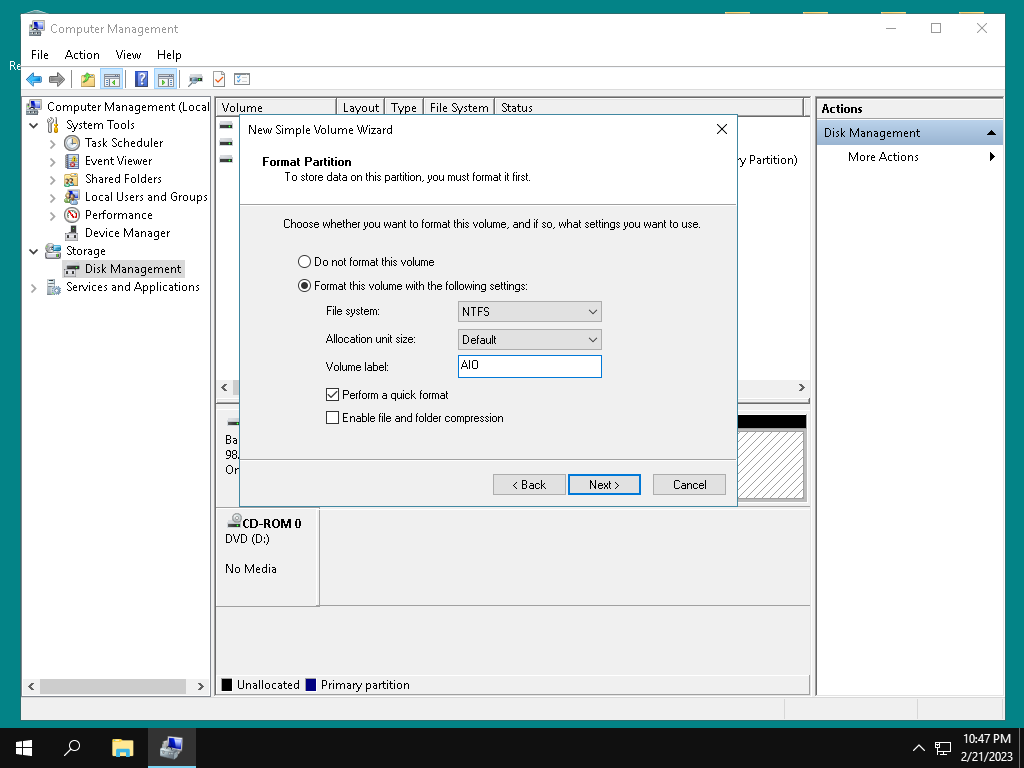Viewport: 1024px width, 768px height.
Task: Open Device Manager in the tree
Action: pos(127,233)
